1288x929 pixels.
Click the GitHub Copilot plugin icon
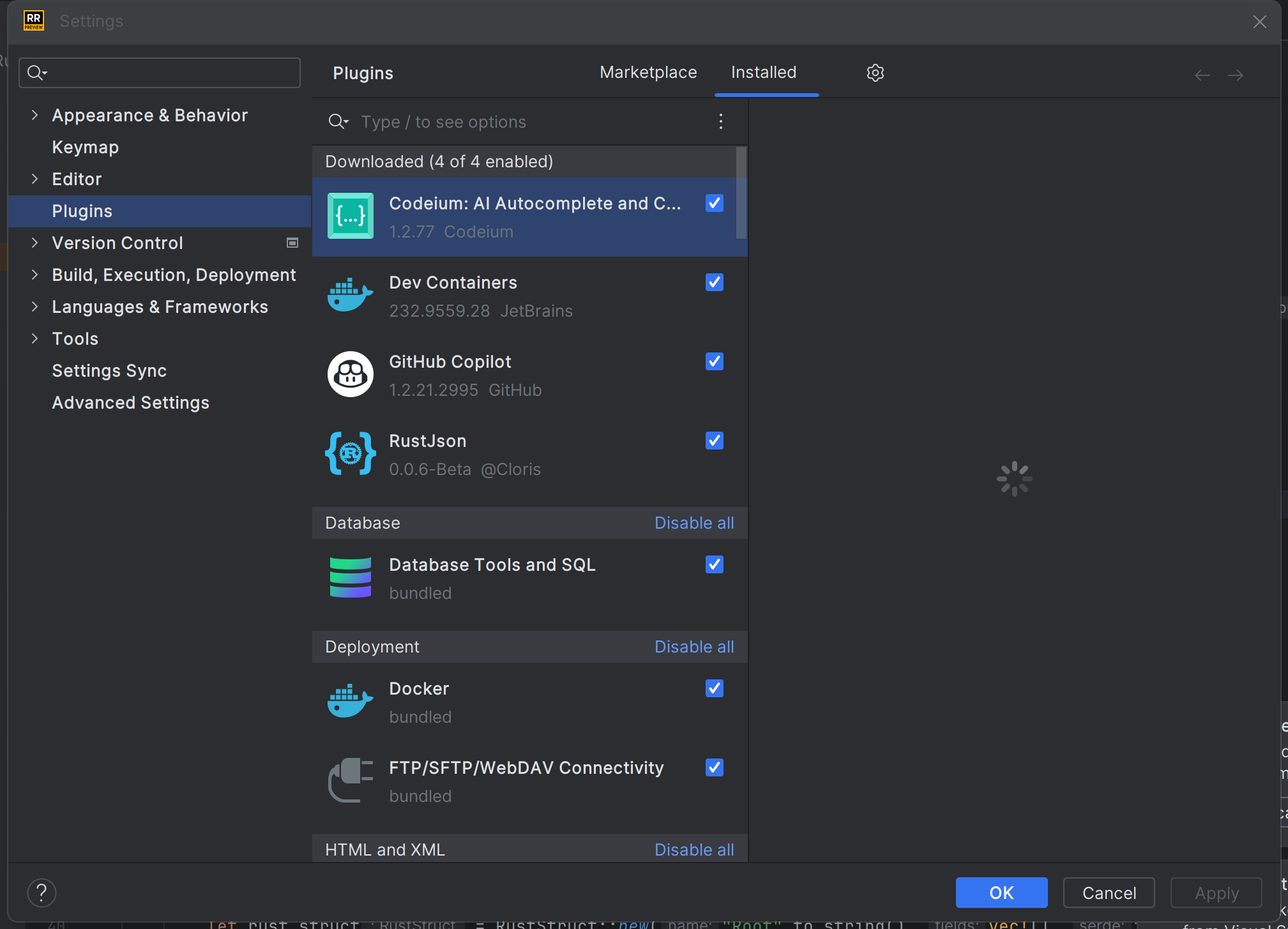coord(350,375)
